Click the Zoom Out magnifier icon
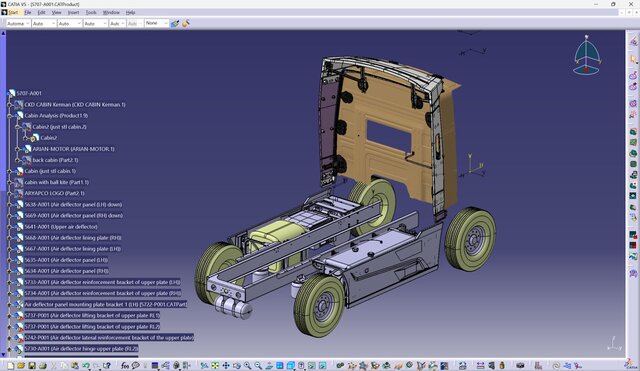Screen dimensions: 640x371 pos(258,366)
